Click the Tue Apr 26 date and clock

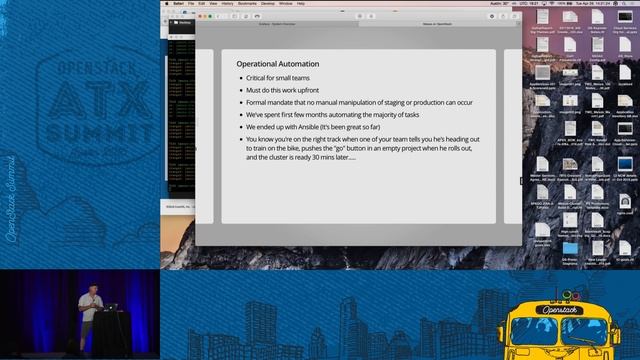tap(593, 3)
